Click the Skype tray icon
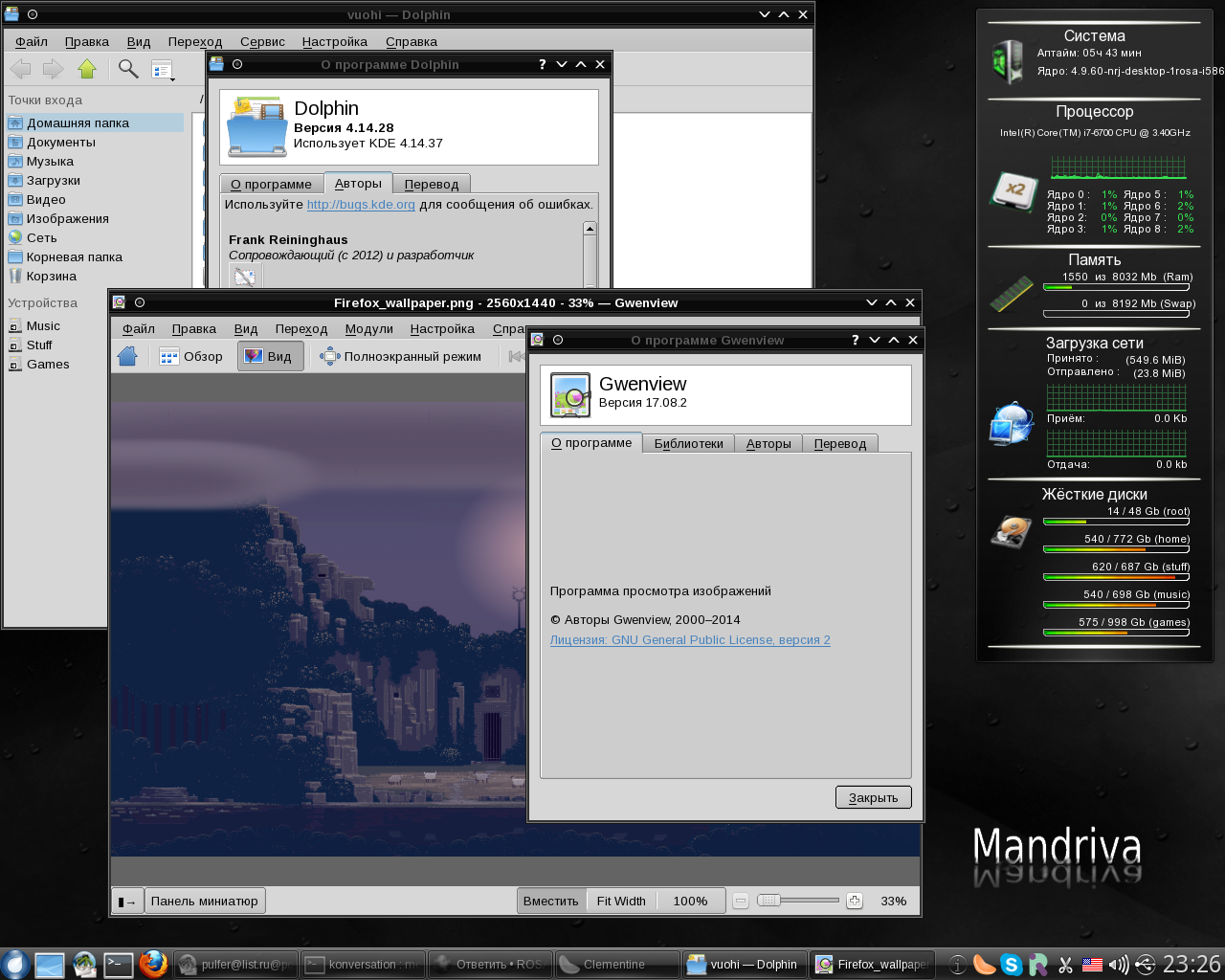 [1011, 965]
